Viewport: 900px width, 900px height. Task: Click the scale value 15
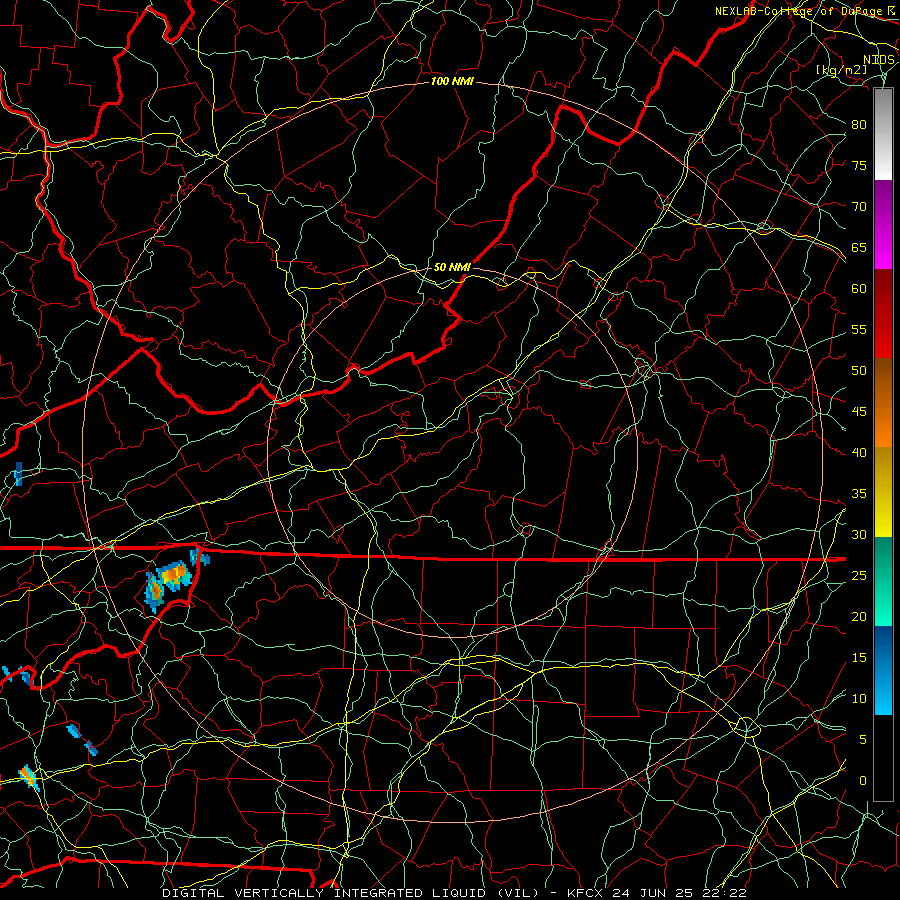[x=859, y=658]
